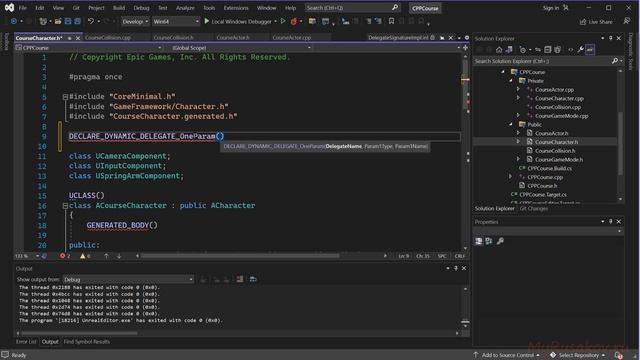Screen dimensions: 640x360
Task: Switch to Find Symbol Results tab
Action: (87, 342)
